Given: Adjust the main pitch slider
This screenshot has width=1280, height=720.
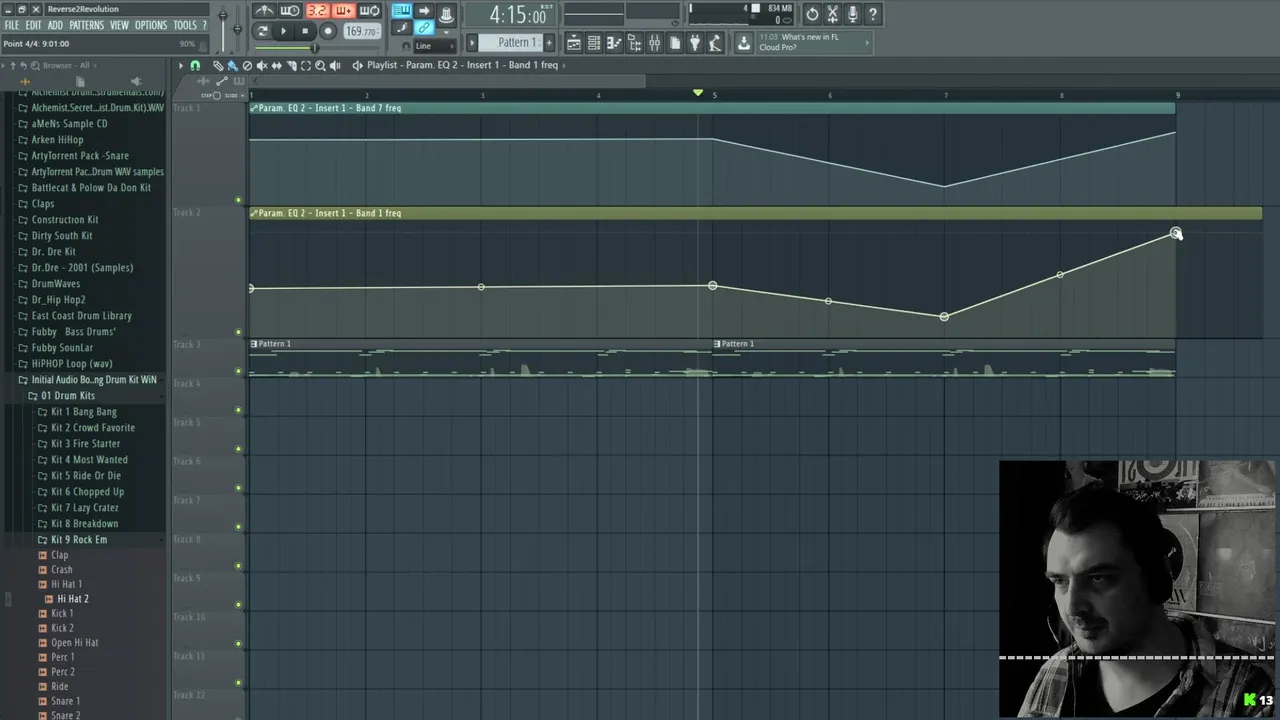Looking at the screenshot, I should (237, 28).
